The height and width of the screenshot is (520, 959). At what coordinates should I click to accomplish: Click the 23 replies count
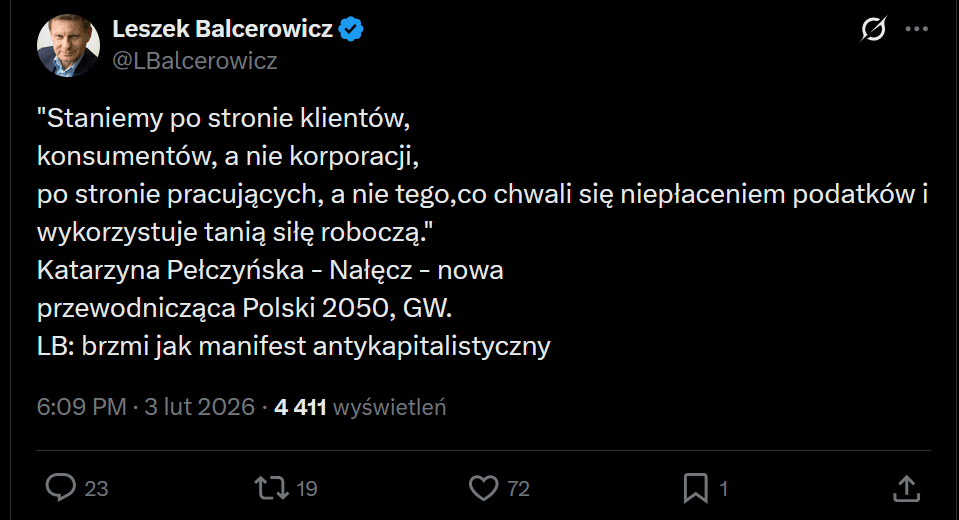click(x=96, y=488)
